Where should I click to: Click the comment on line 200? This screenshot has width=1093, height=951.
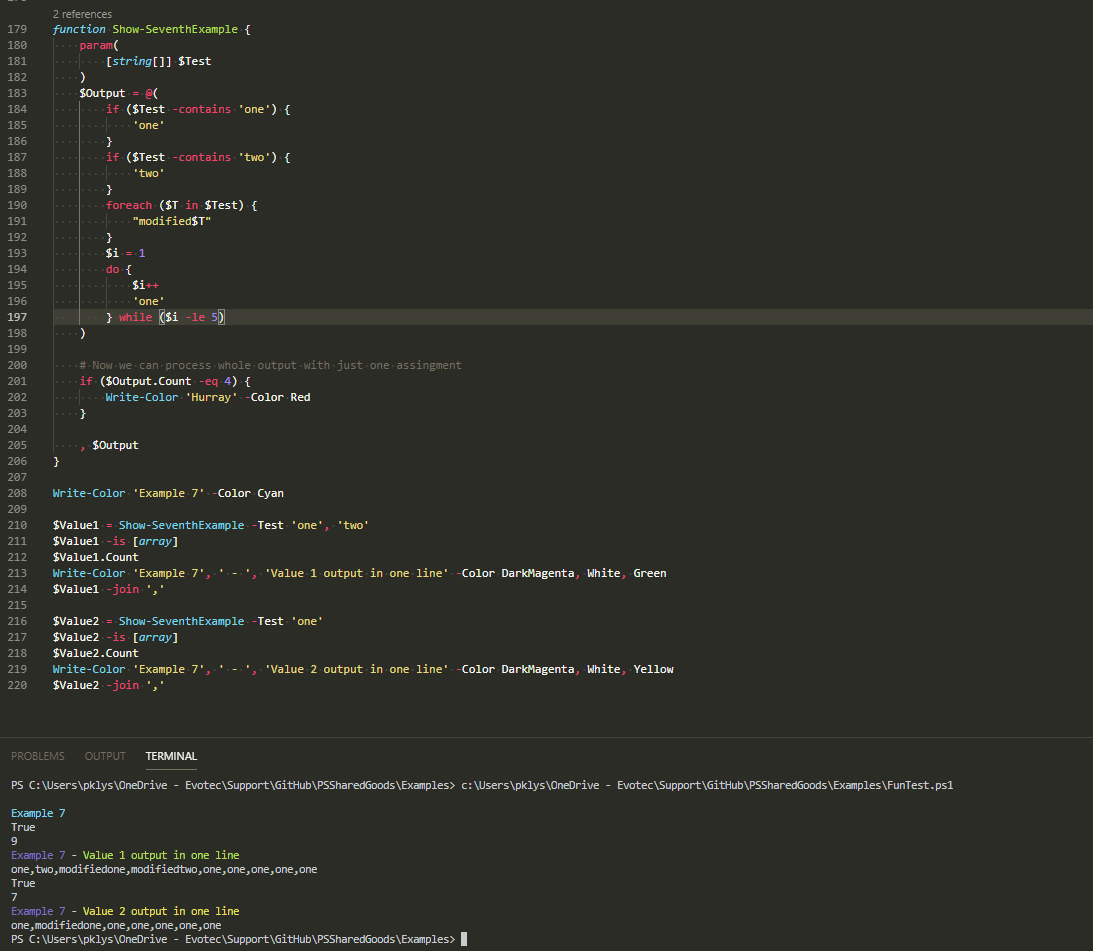pyautogui.click(x=270, y=364)
